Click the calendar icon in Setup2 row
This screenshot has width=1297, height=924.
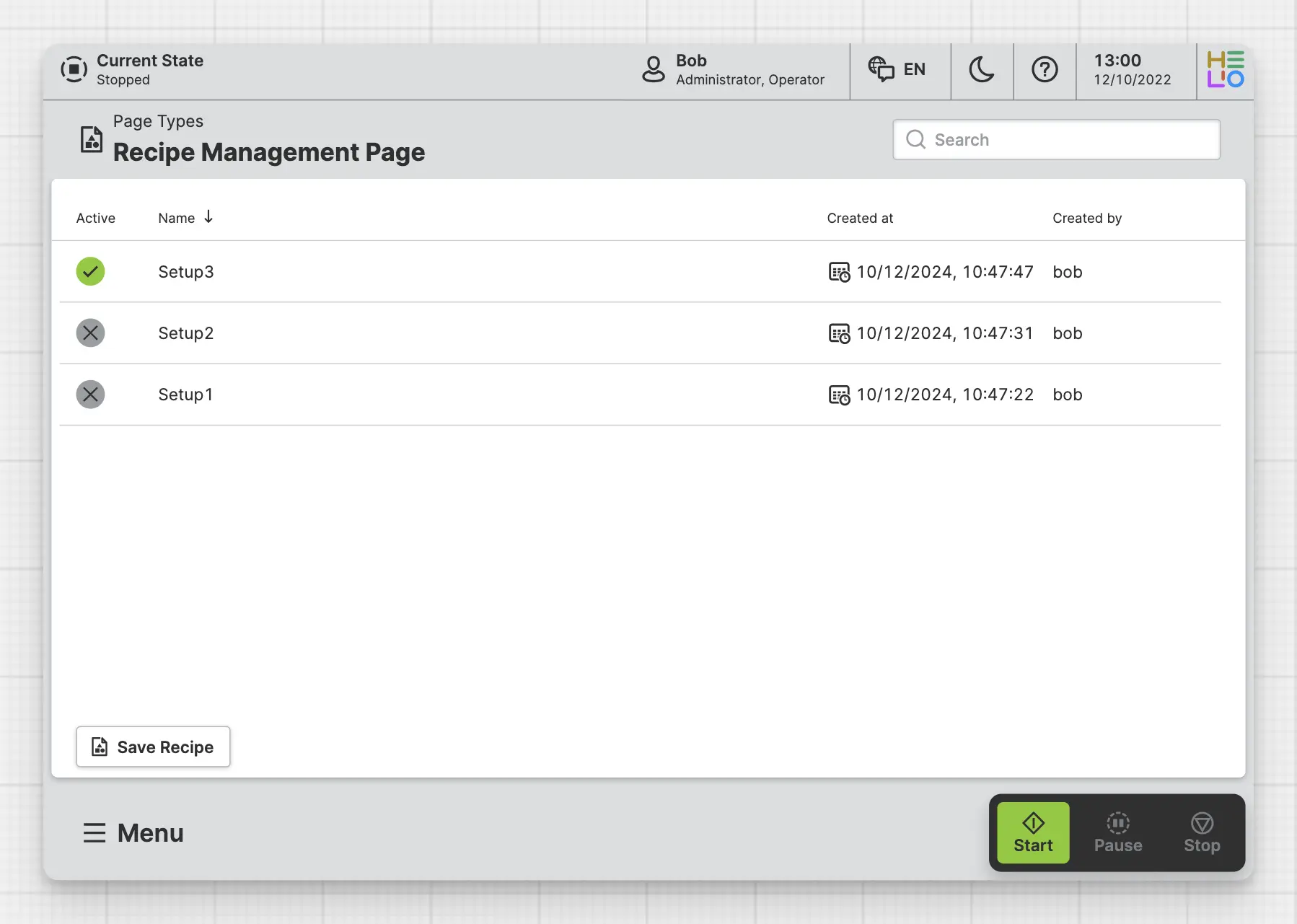pos(839,333)
